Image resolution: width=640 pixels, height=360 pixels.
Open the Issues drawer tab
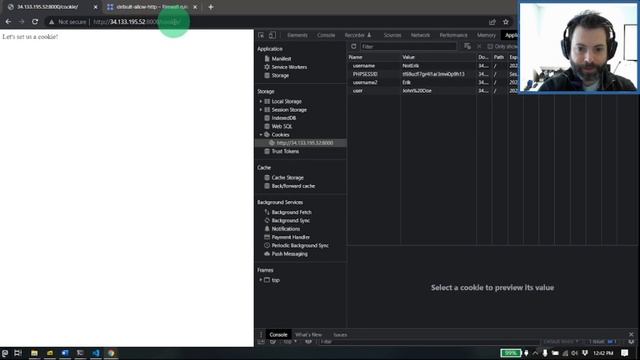point(340,335)
